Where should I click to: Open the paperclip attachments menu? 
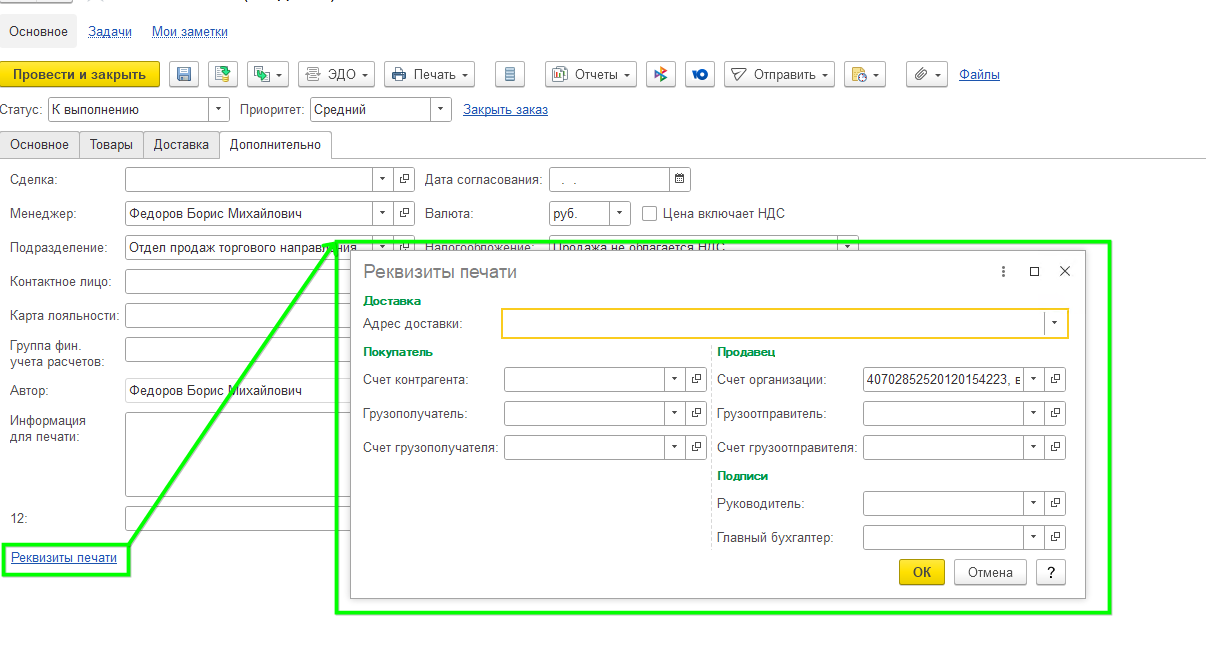coord(927,74)
